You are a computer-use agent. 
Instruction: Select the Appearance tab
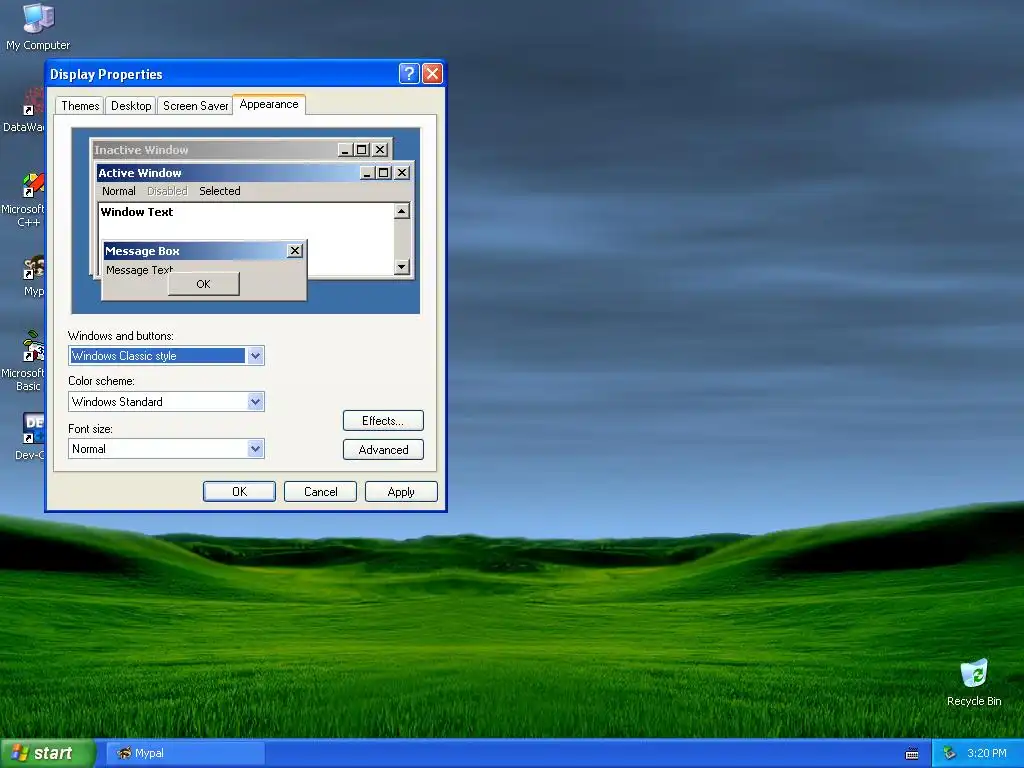coord(269,104)
